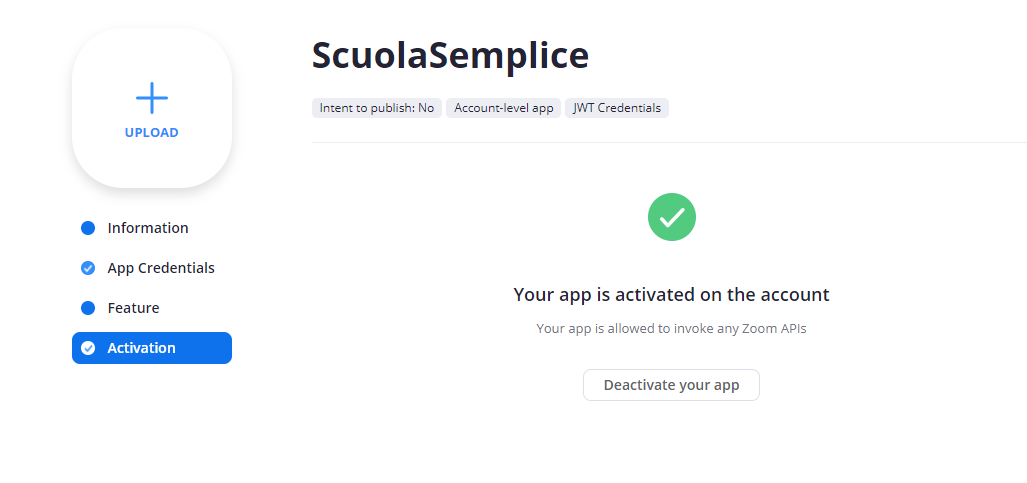Screen dimensions: 1027x483
Task: Click the Deactivate your app button
Action: (x=671, y=385)
